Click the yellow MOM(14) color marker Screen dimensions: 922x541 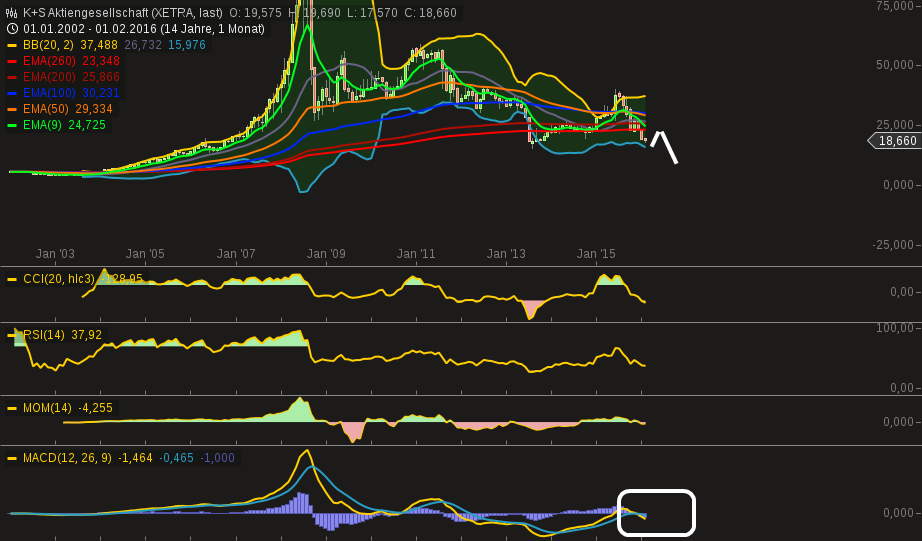12,408
